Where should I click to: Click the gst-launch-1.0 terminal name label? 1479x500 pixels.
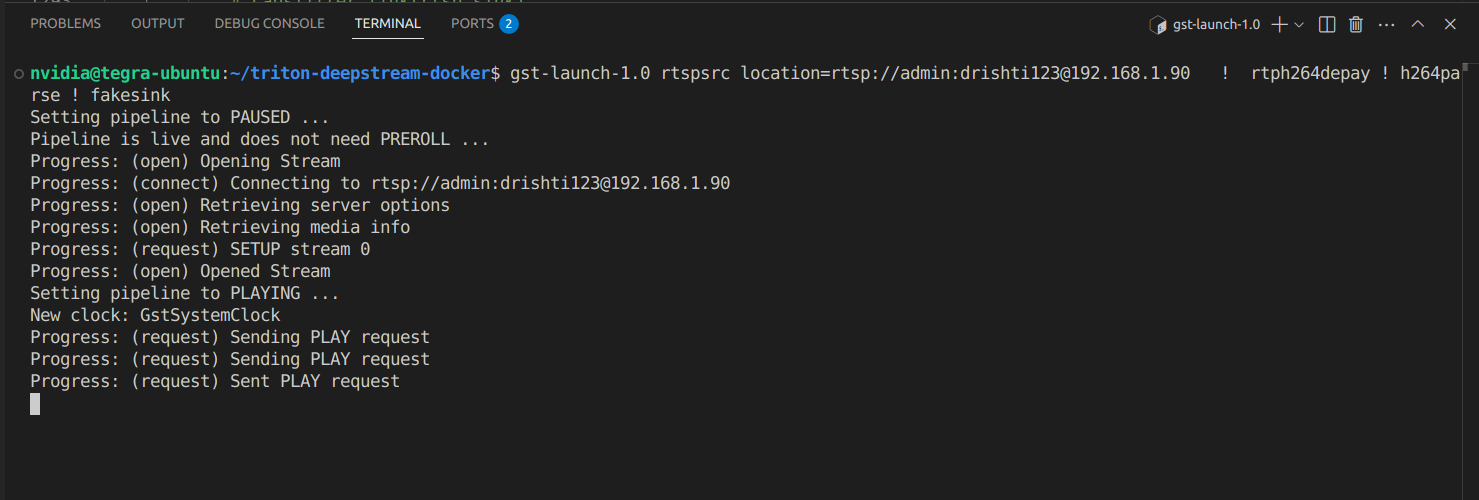point(1216,24)
